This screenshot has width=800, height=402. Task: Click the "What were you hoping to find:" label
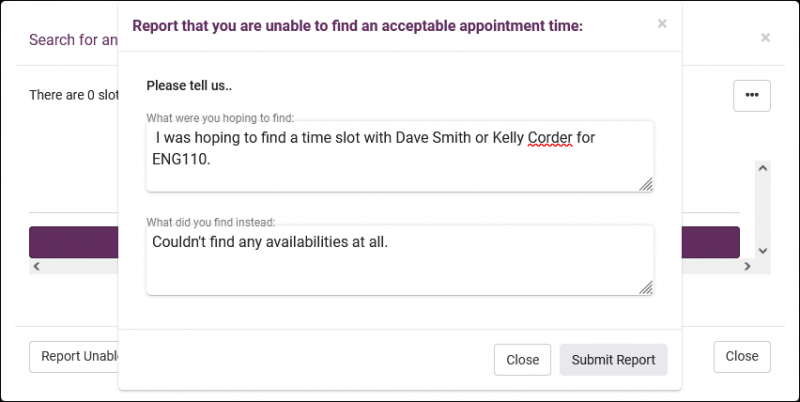click(x=220, y=117)
